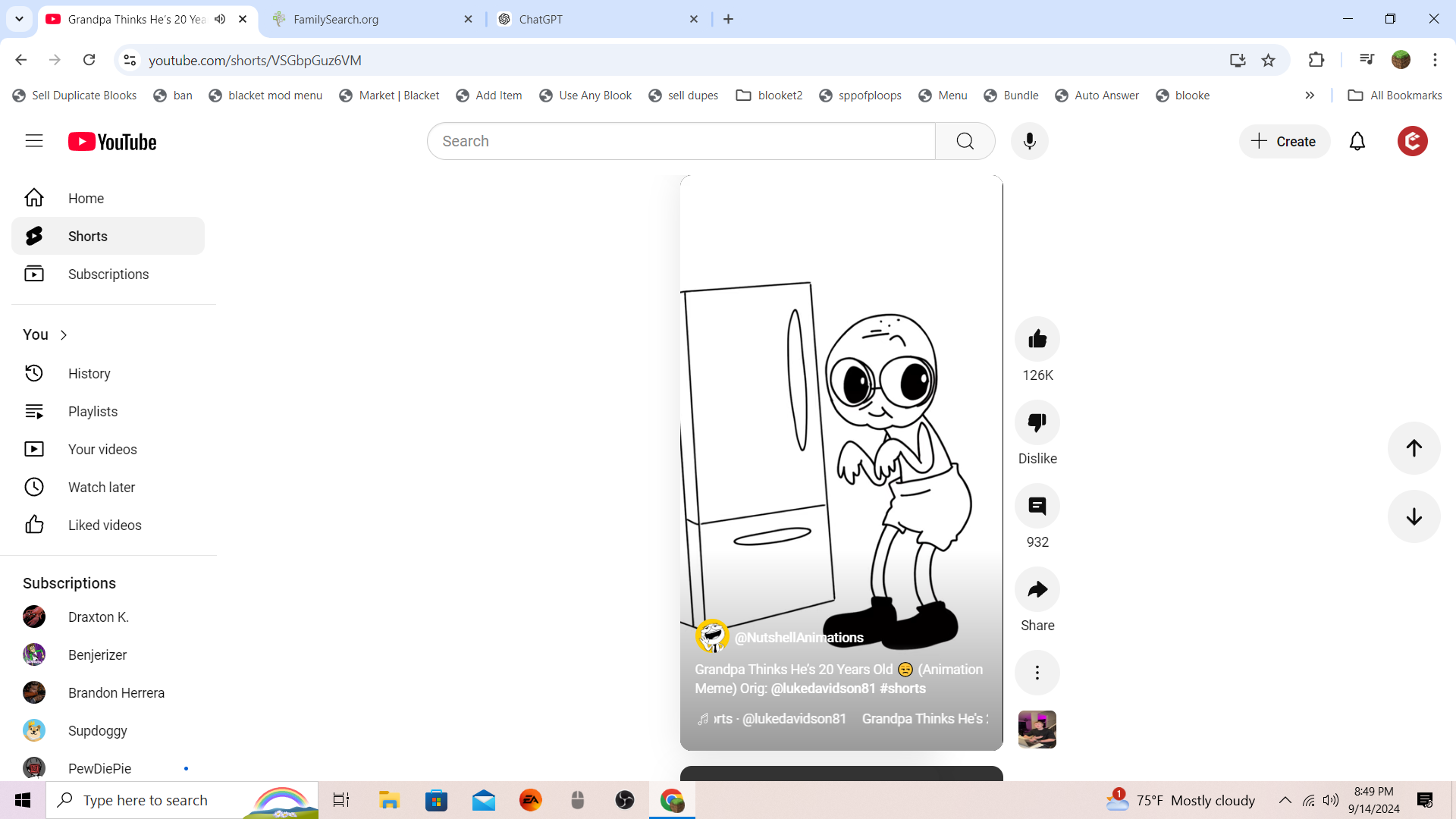The image size is (1456, 819).
Task: Click the YouTube search input field
Action: coord(680,141)
